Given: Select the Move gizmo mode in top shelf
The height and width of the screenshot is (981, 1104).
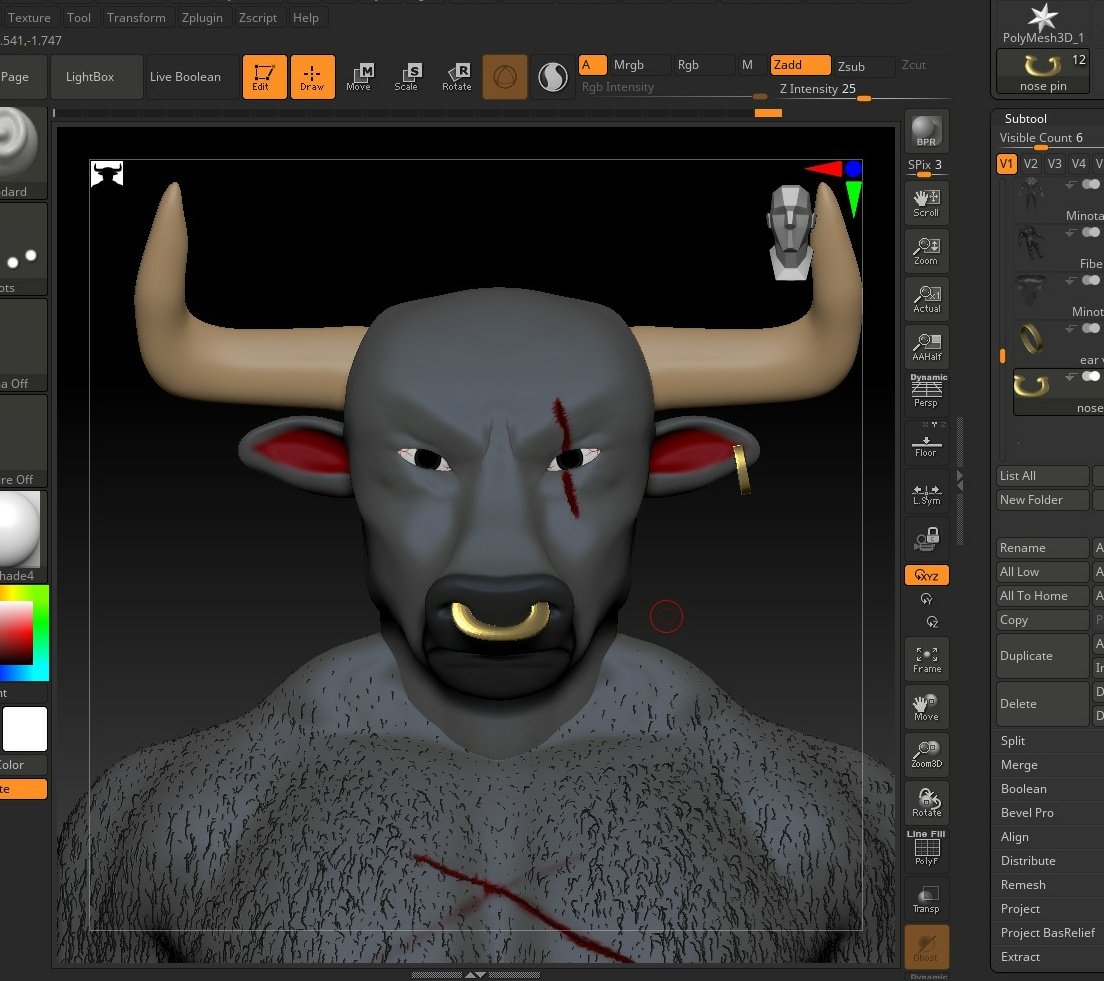Looking at the screenshot, I should tap(358, 77).
